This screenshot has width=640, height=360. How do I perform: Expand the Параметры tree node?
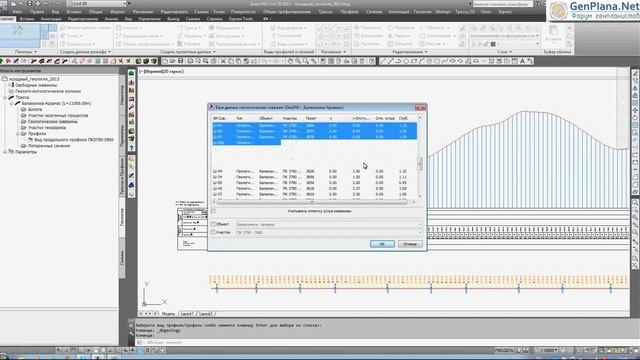click(5, 152)
